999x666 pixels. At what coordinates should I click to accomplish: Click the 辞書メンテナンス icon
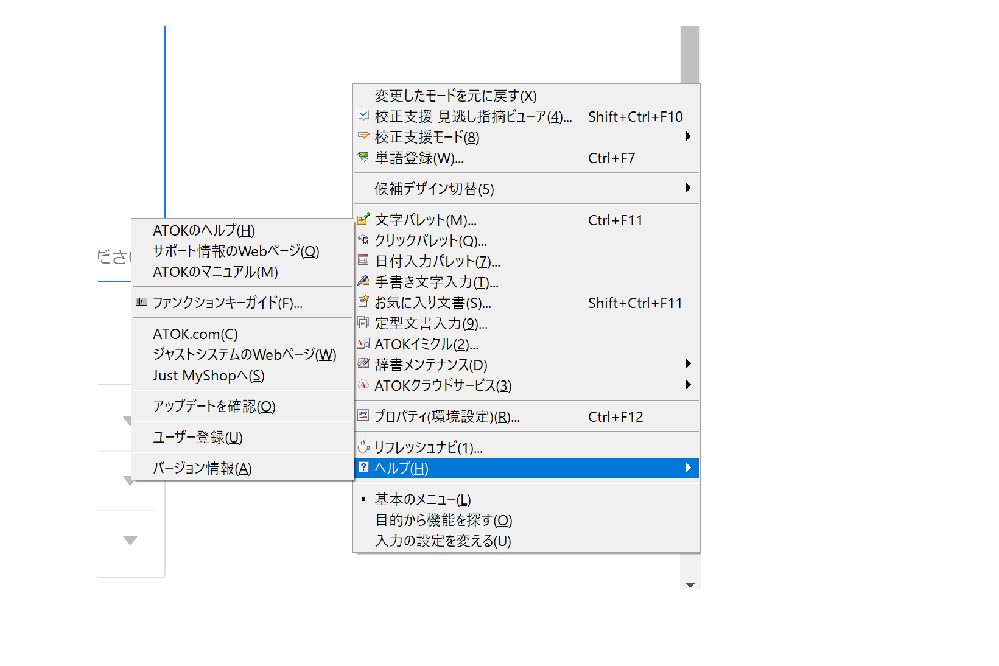pyautogui.click(x=364, y=364)
